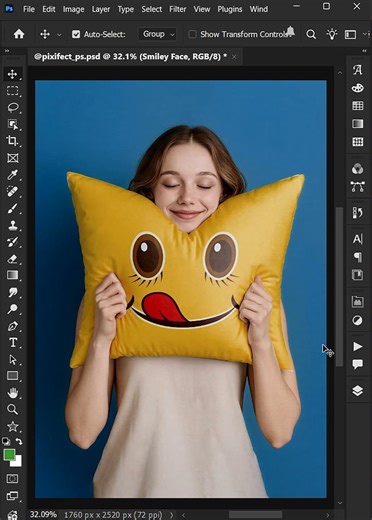The image size is (372, 520).
Task: Select the Dodge tool
Action: pyautogui.click(x=13, y=309)
